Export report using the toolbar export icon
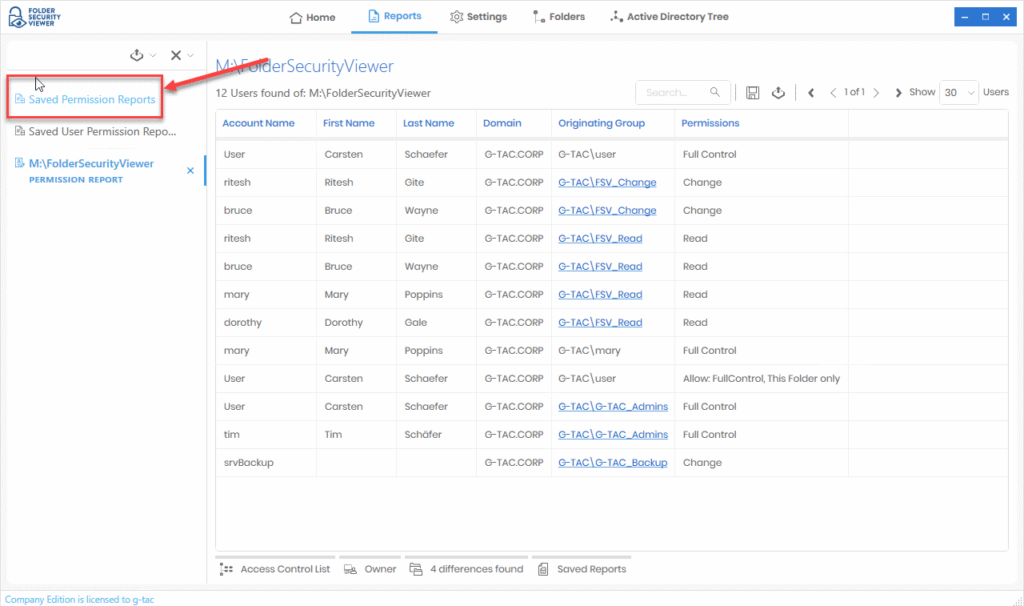This screenshot has width=1024, height=606. (778, 93)
